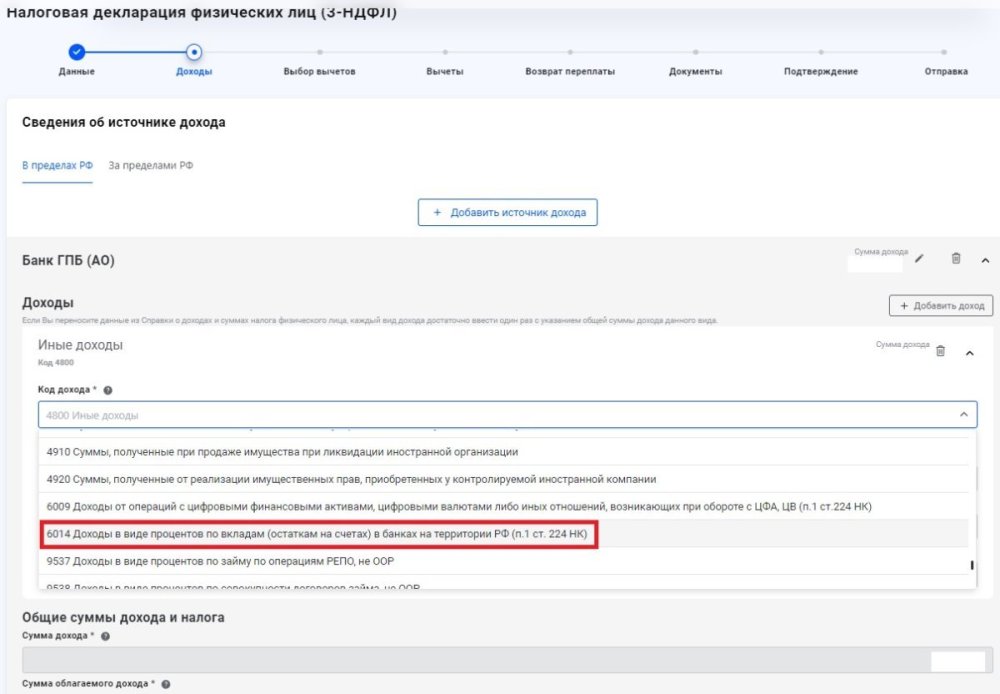This screenshot has height=694, width=1000.
Task: Delete the Банк ГПБ income source via trash icon
Action: [x=956, y=259]
